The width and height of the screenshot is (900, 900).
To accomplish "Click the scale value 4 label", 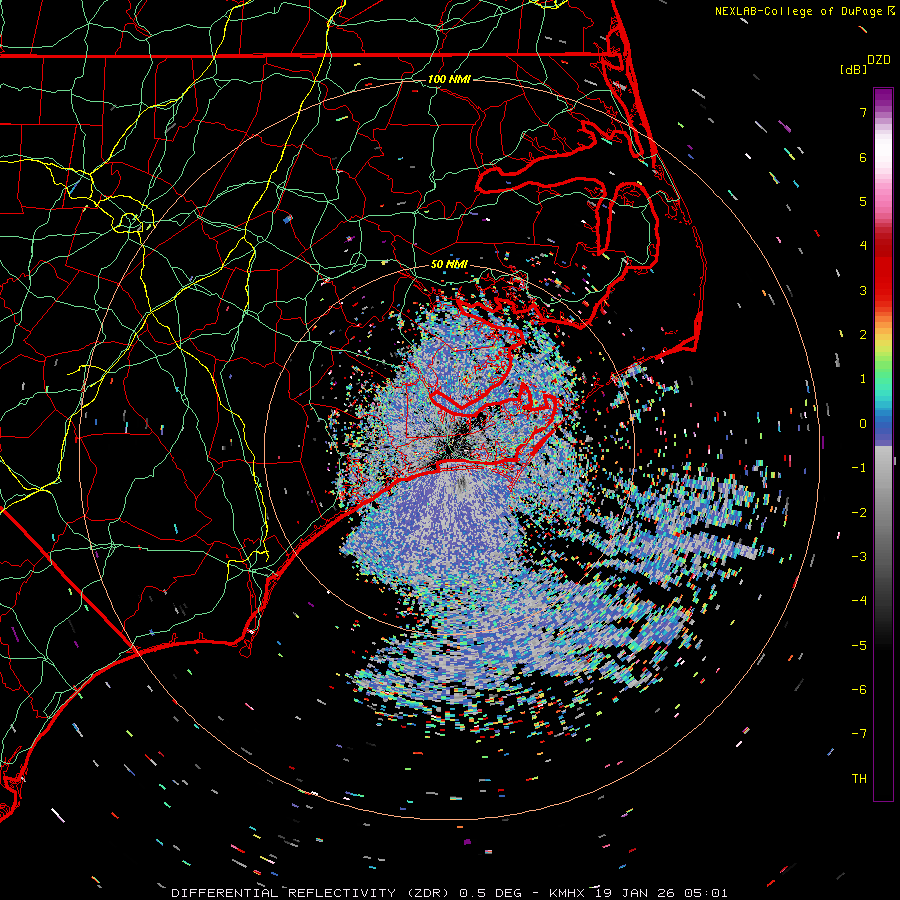I will 863,246.
